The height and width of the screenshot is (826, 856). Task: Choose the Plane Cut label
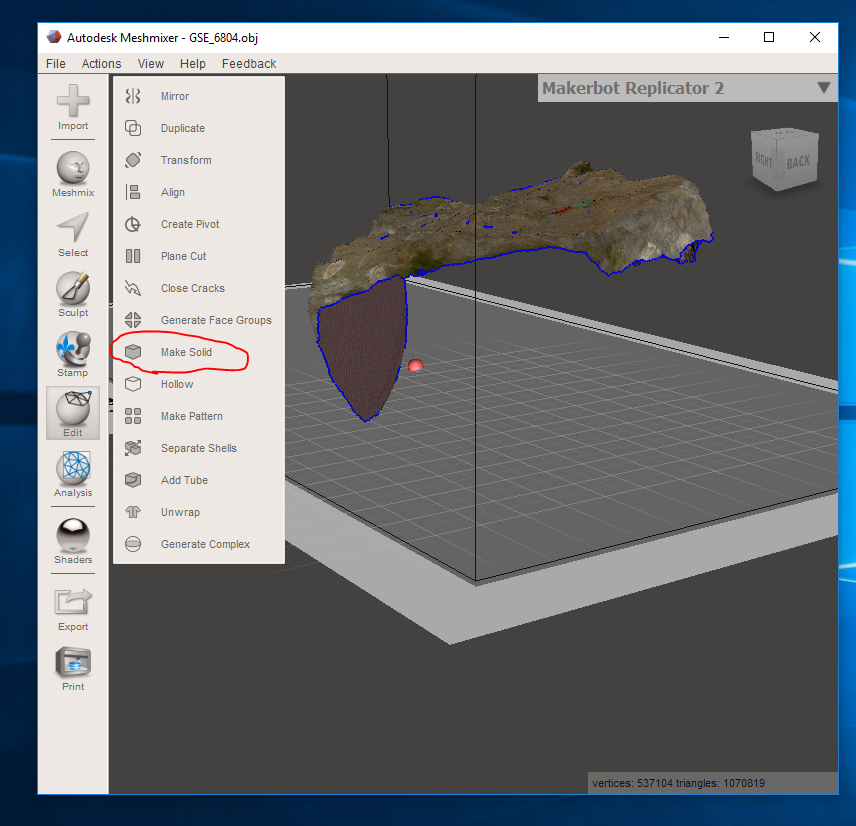pyautogui.click(x=183, y=256)
